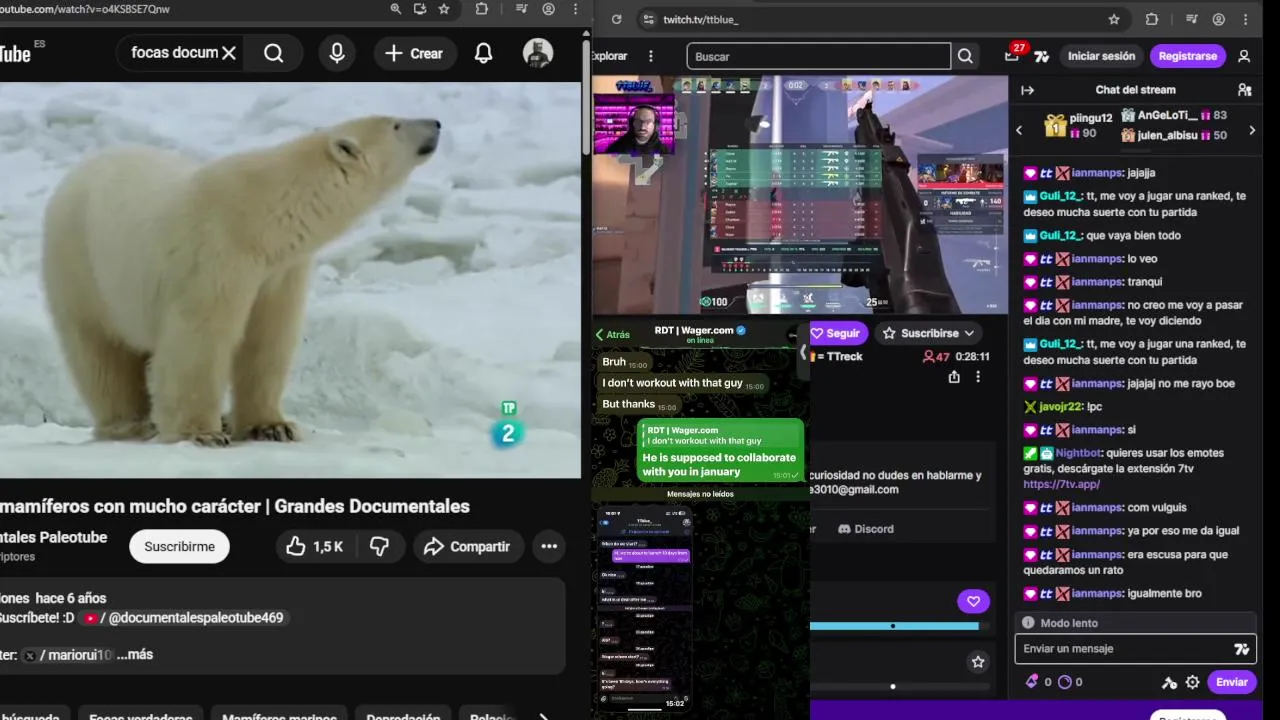Click the purple heart button
Viewport: 1280px width, 720px height.
[x=973, y=601]
